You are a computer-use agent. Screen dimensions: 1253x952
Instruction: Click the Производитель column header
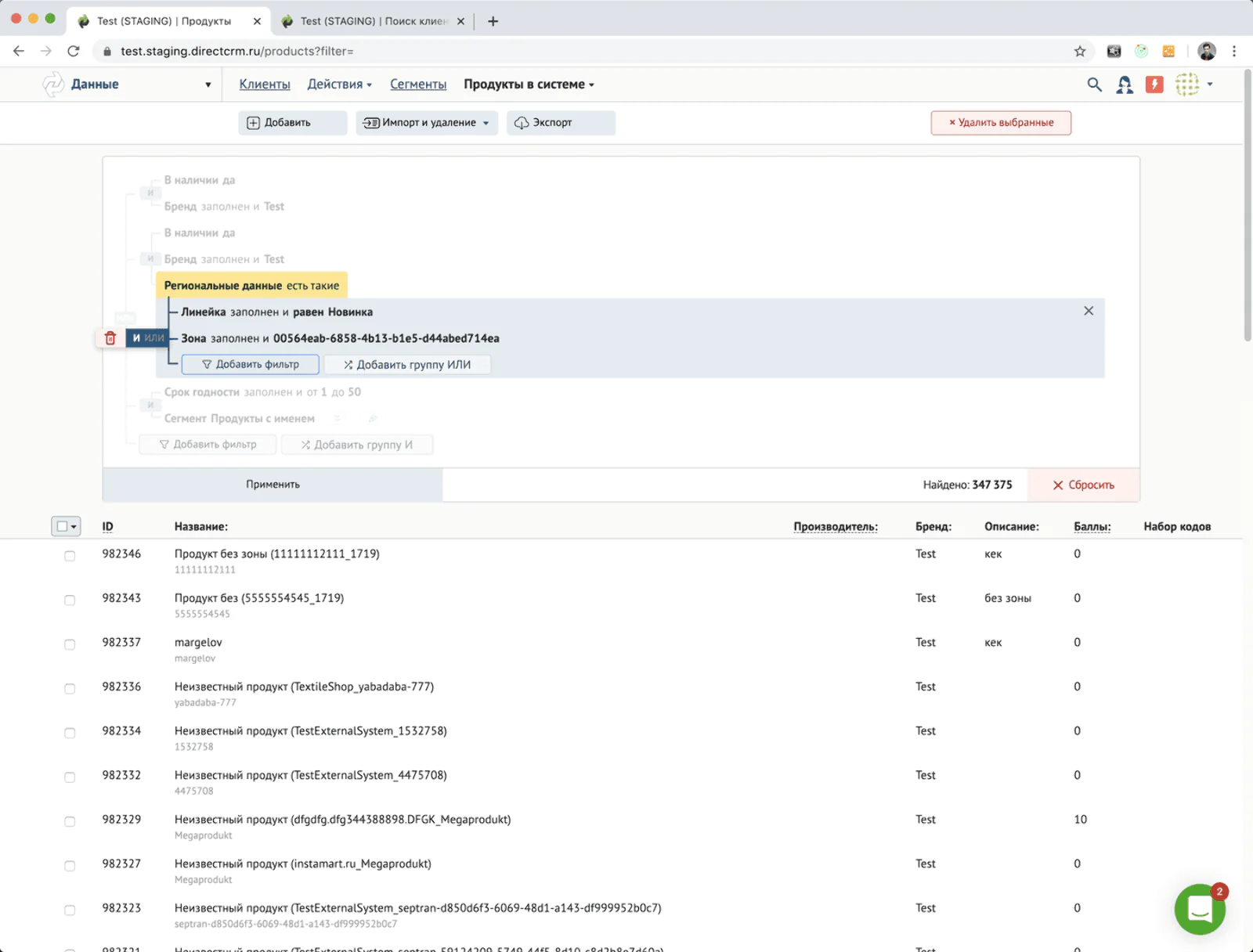[x=836, y=527]
